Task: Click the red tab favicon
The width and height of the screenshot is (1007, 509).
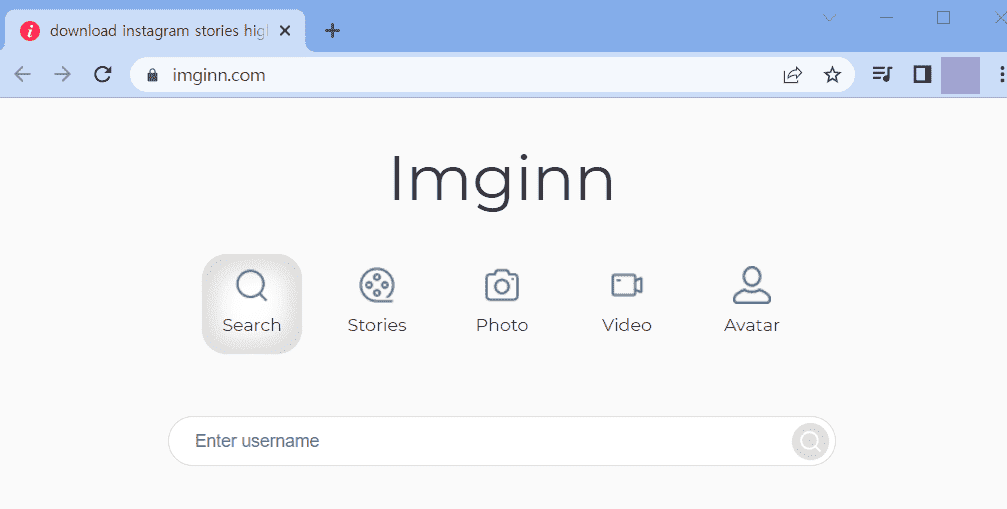Action: (x=30, y=31)
